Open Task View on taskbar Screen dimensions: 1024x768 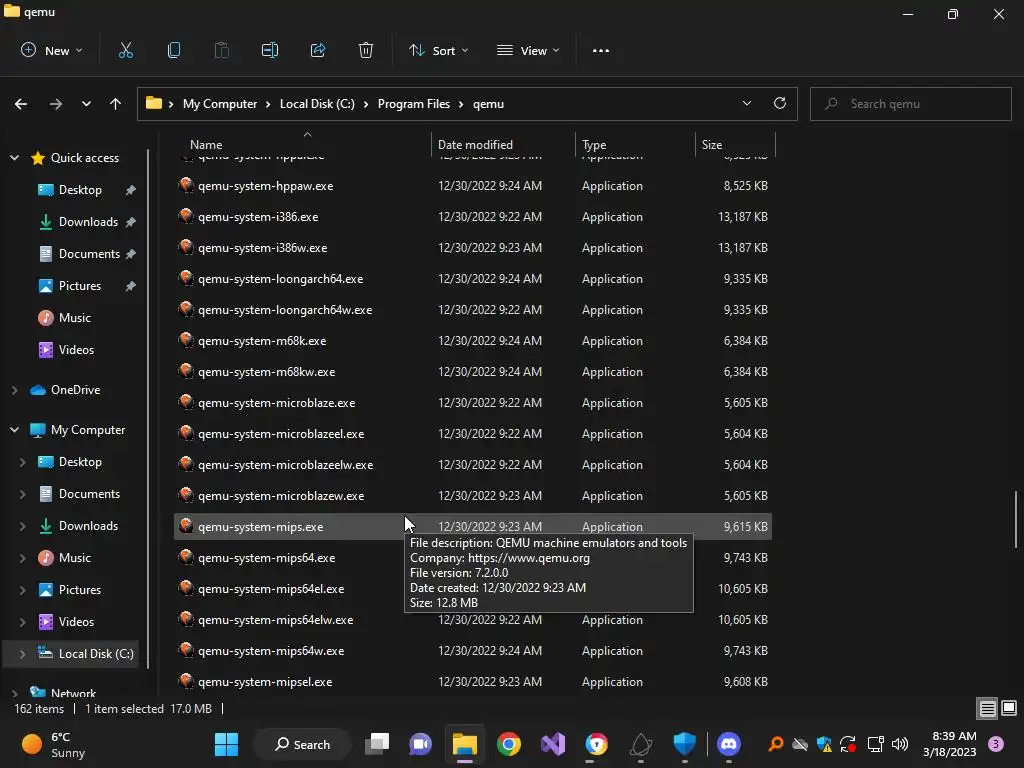377,744
